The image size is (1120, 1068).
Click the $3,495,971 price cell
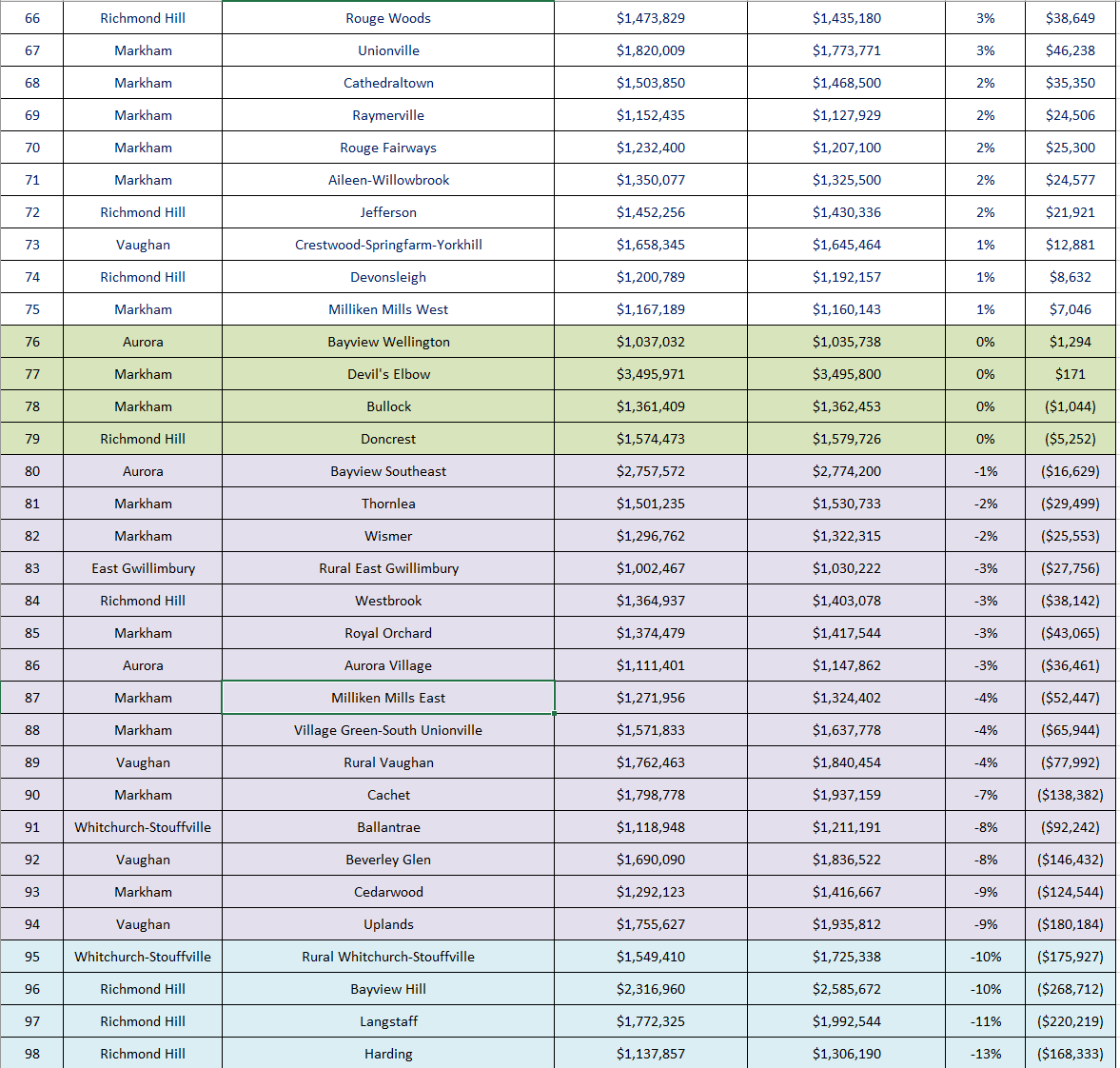[x=651, y=374]
